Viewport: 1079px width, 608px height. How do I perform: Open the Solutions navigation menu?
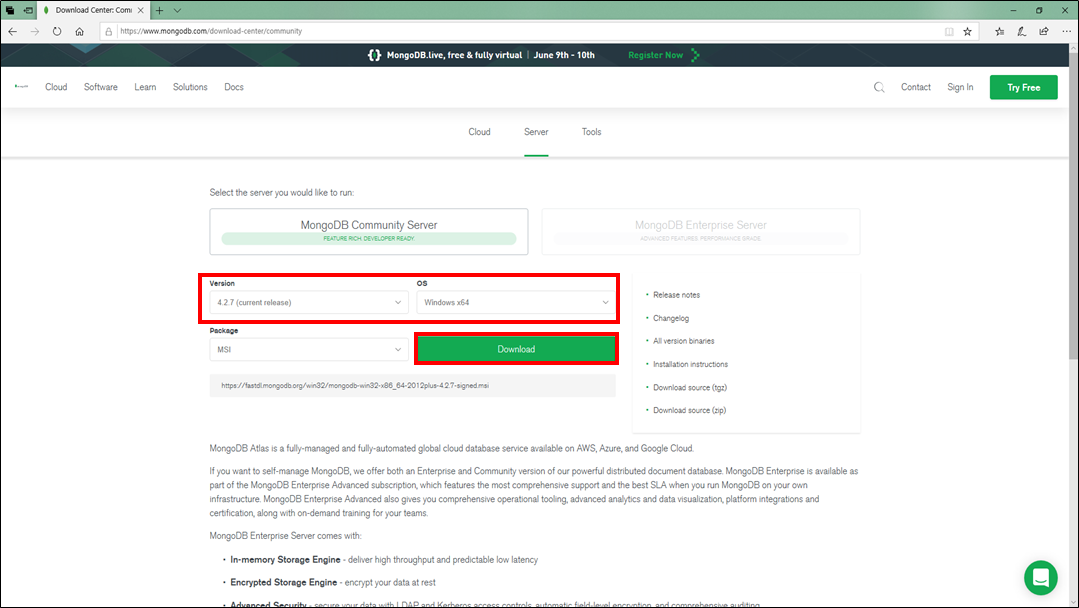pyautogui.click(x=190, y=87)
